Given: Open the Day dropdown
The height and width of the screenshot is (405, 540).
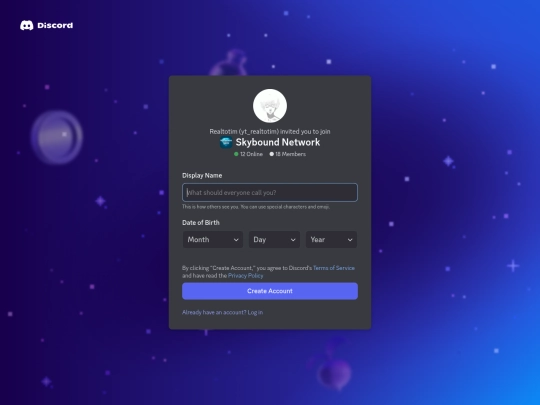Looking at the screenshot, I should click(274, 240).
